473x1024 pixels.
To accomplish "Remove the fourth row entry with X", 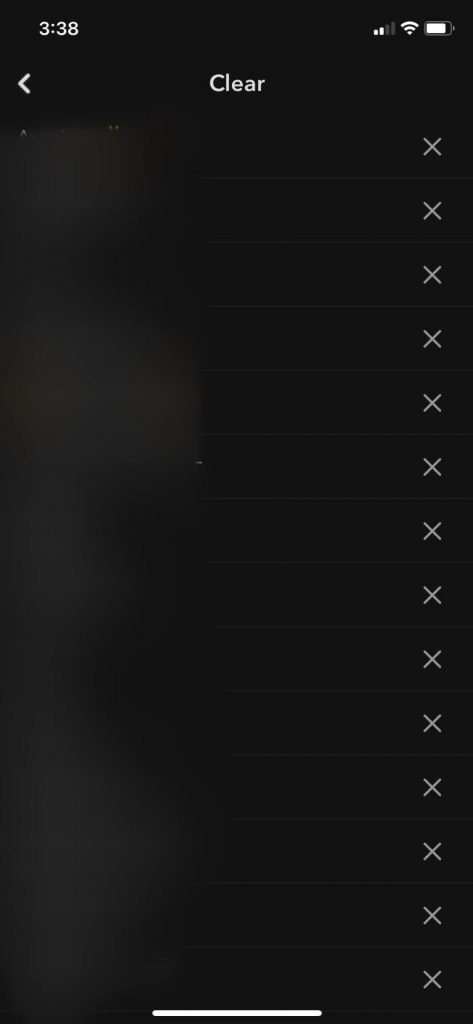I will tap(432, 339).
